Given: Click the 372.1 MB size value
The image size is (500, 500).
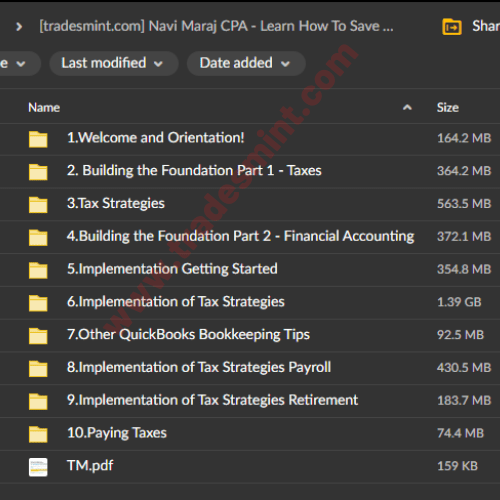Looking at the screenshot, I should pyautogui.click(x=464, y=236).
